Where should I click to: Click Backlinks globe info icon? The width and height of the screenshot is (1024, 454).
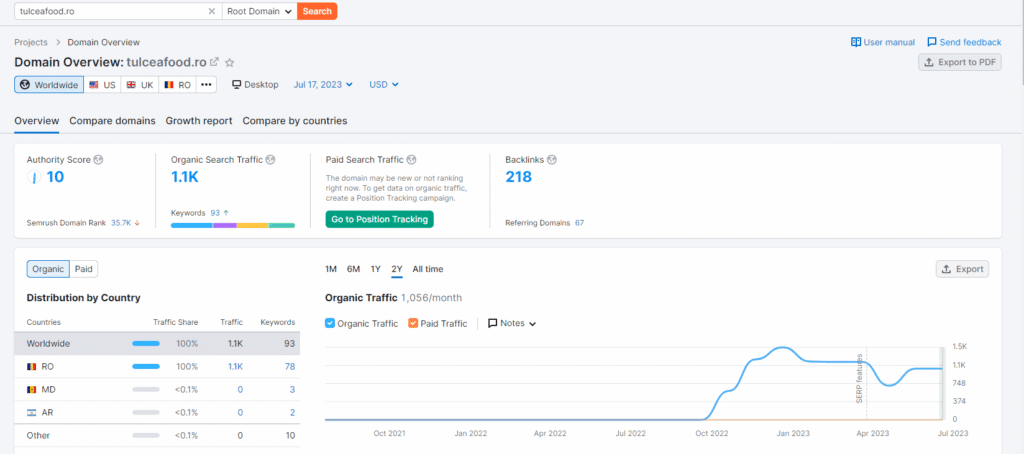point(551,159)
